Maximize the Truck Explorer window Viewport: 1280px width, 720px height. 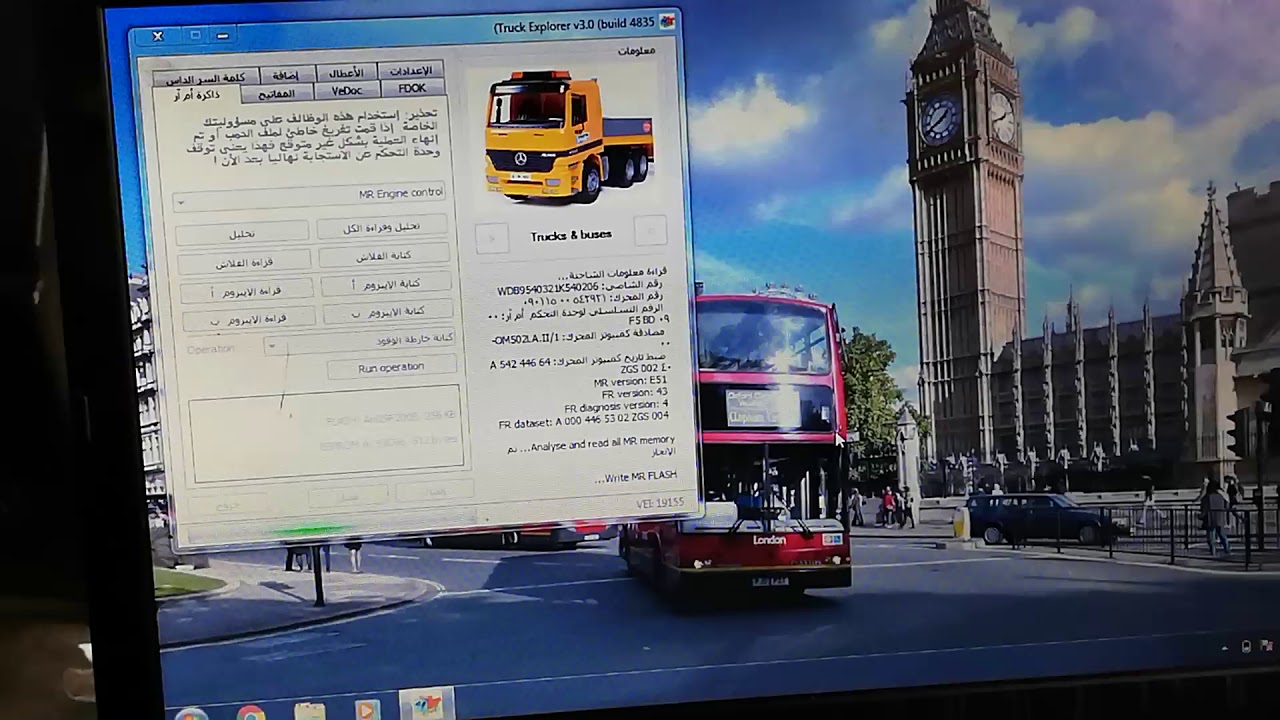point(195,35)
